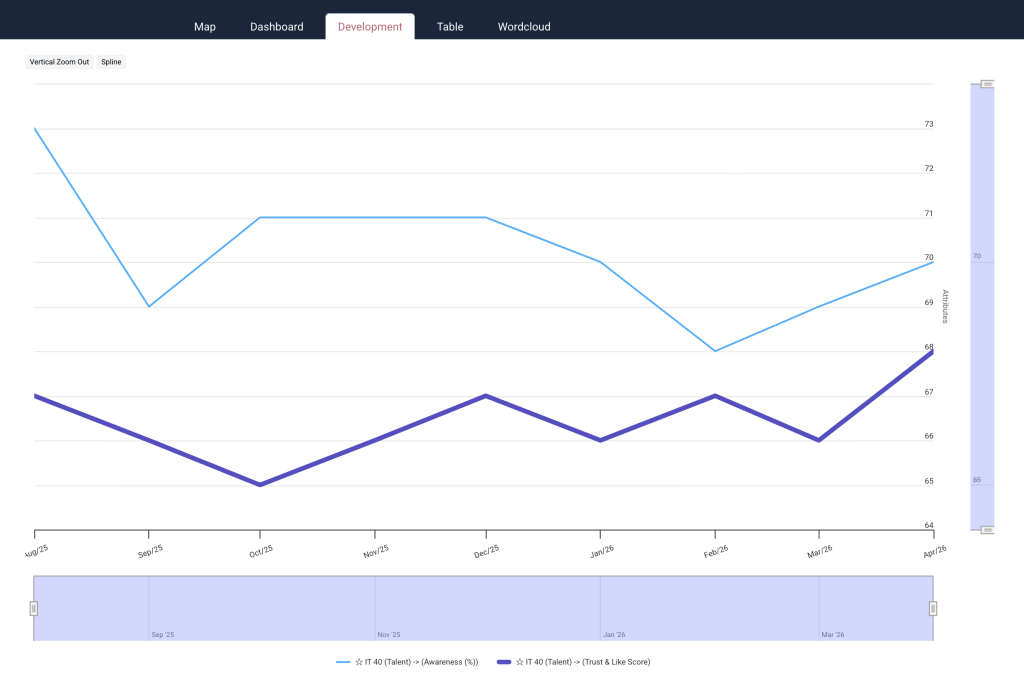1024x688 pixels.
Task: Hide the Awareness (%) series via legend label
Action: (416, 662)
